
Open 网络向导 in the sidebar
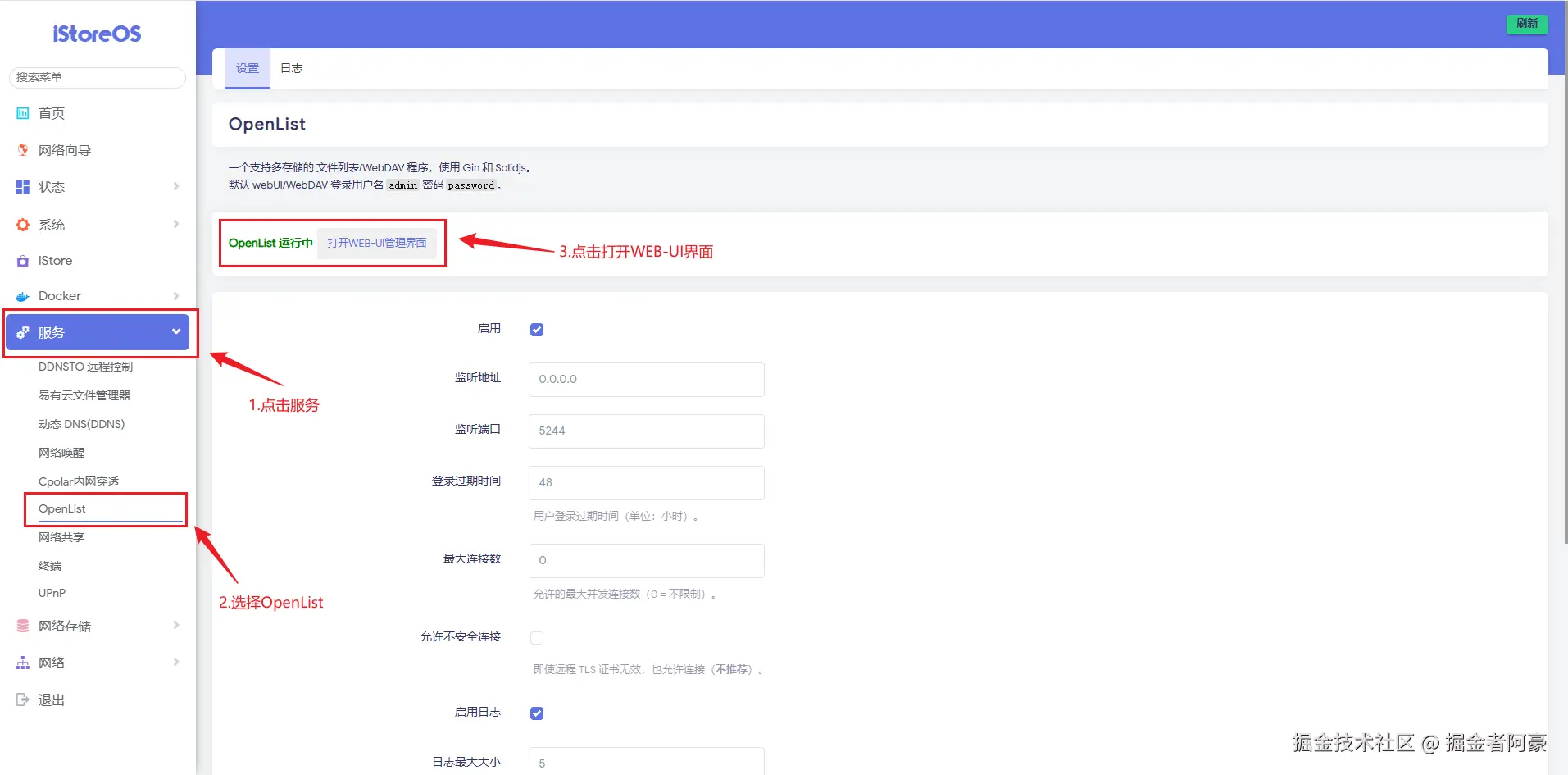pyautogui.click(x=65, y=150)
